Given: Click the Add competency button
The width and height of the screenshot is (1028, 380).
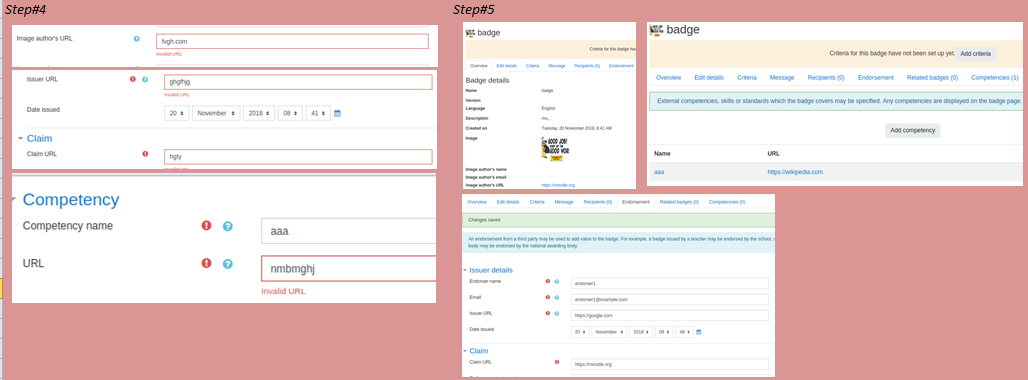Looking at the screenshot, I should click(x=913, y=130).
